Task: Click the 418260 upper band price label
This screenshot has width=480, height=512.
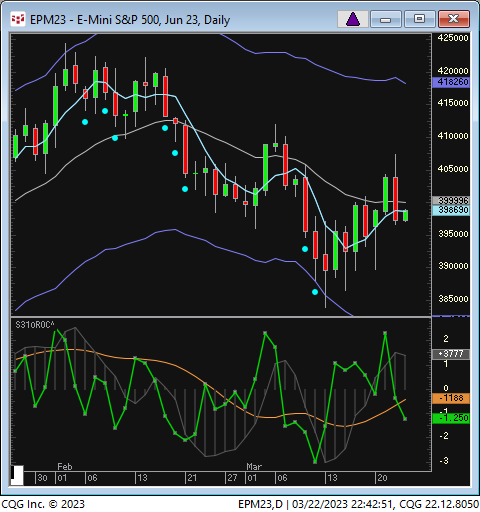Action: [x=451, y=82]
